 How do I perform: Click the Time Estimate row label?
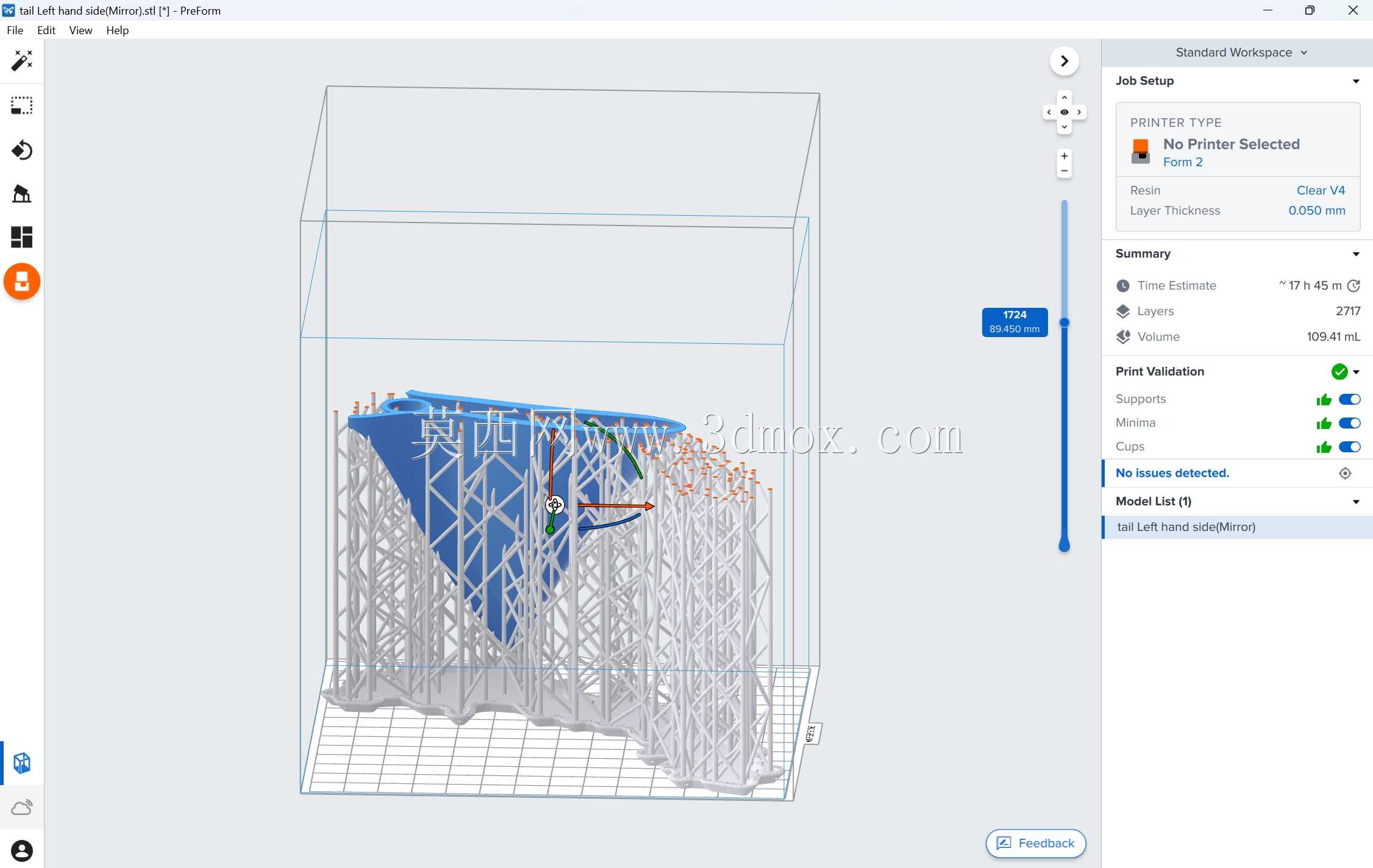pos(1176,285)
